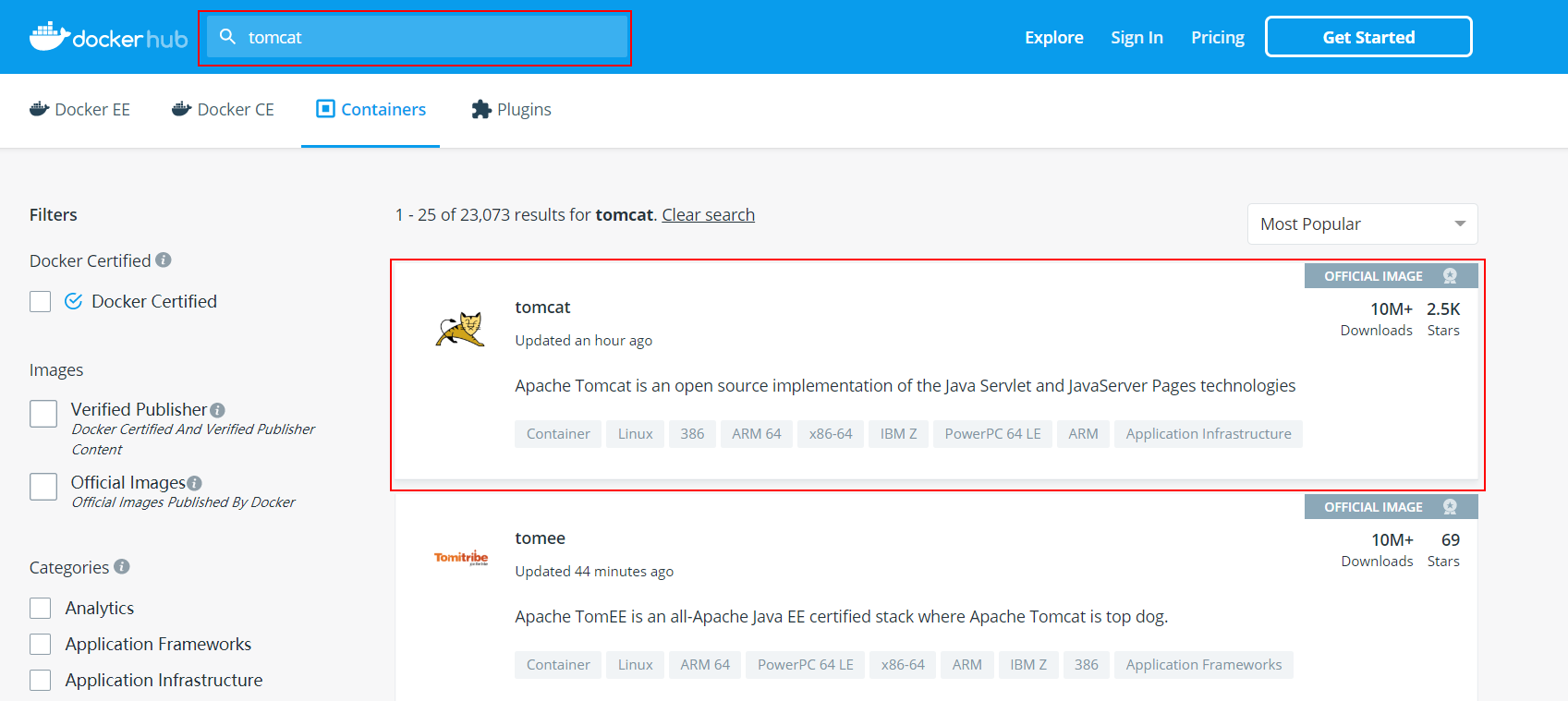The image size is (1568, 701).
Task: Click the Container tag on tomcat card
Action: (x=558, y=434)
